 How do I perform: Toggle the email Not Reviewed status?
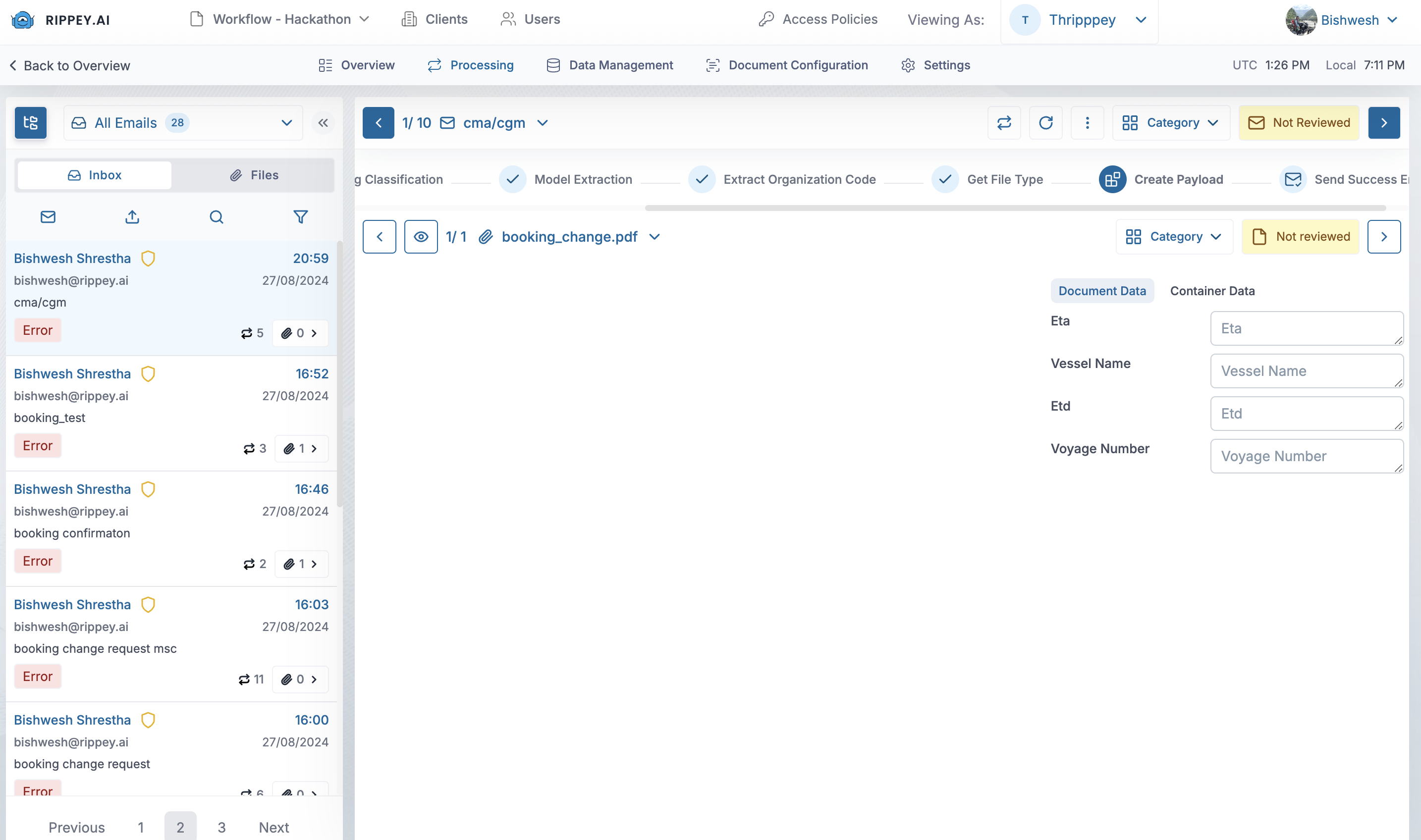click(1299, 123)
